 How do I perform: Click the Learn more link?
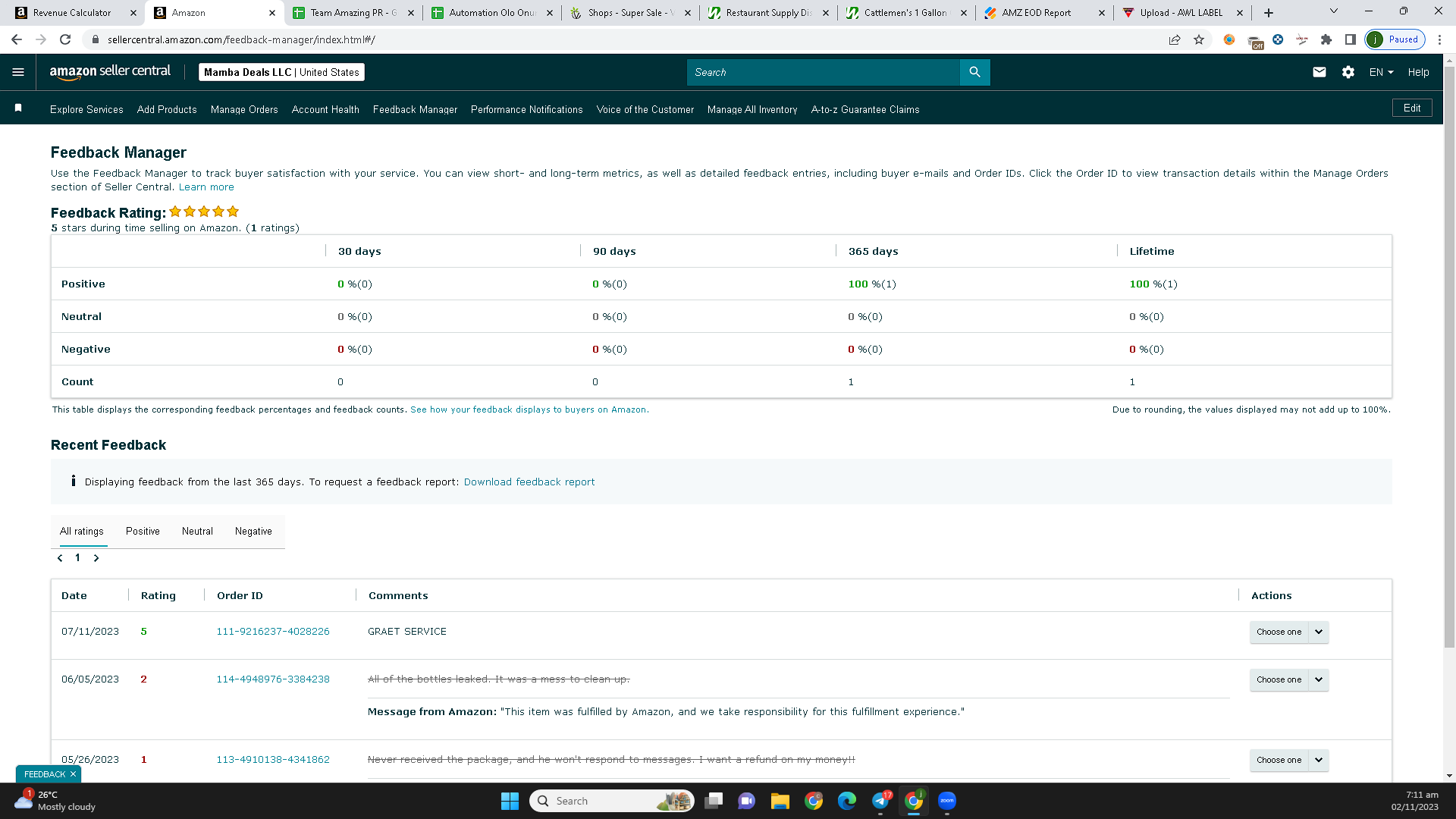point(206,187)
